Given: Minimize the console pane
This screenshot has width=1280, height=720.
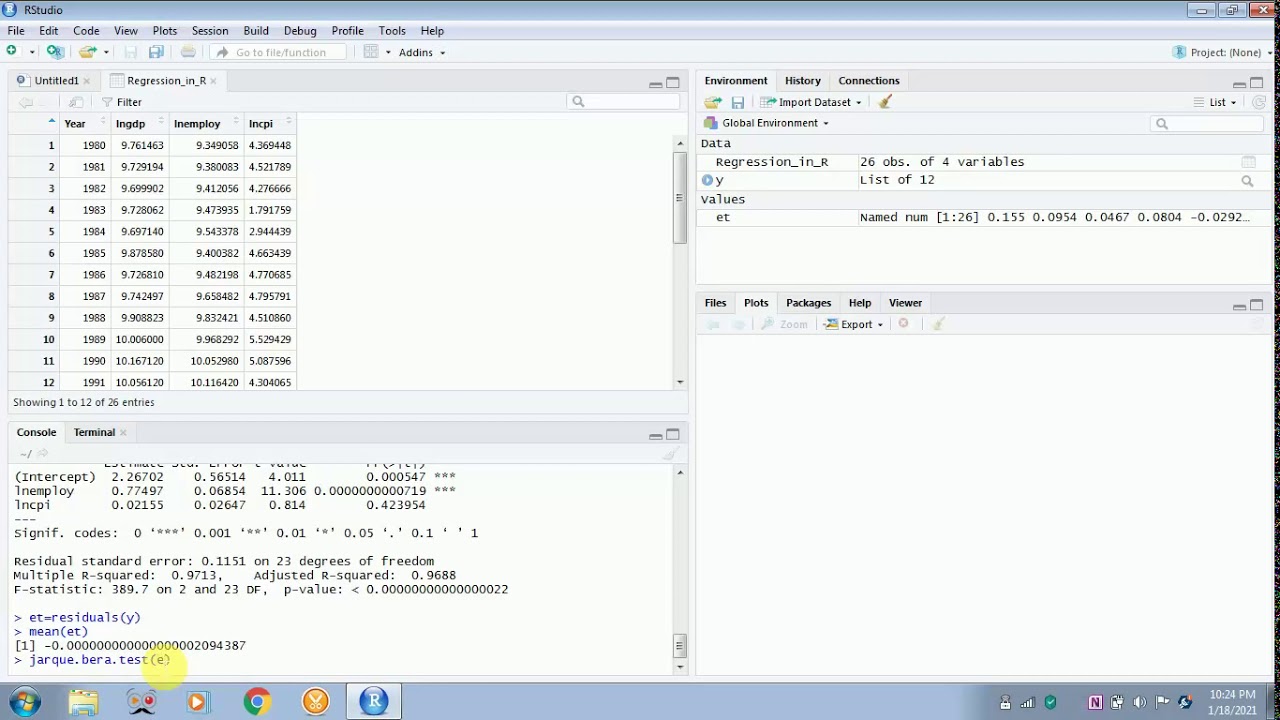Looking at the screenshot, I should [x=655, y=435].
